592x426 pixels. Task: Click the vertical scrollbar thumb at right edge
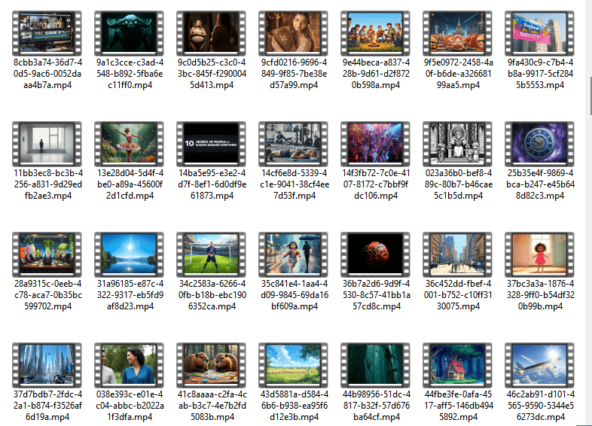point(590,96)
